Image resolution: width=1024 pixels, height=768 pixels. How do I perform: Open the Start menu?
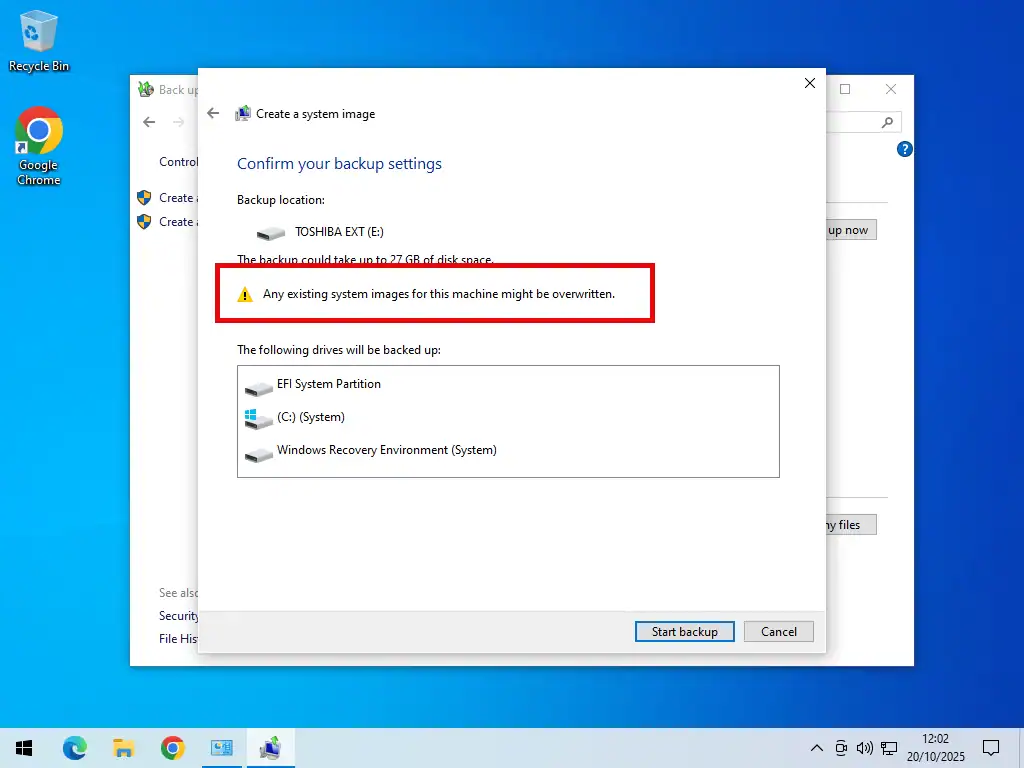click(x=23, y=747)
